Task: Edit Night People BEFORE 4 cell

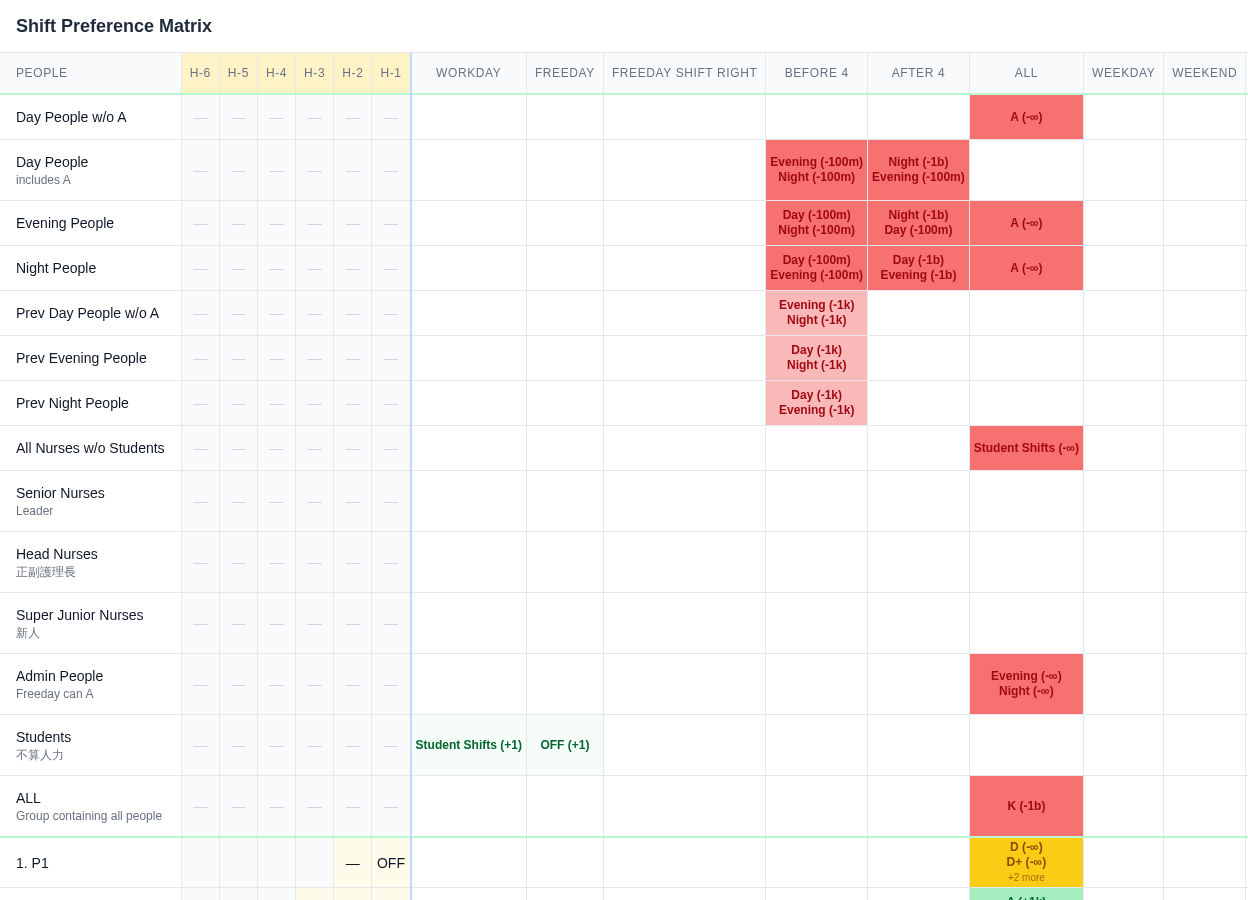Action: [x=816, y=268]
